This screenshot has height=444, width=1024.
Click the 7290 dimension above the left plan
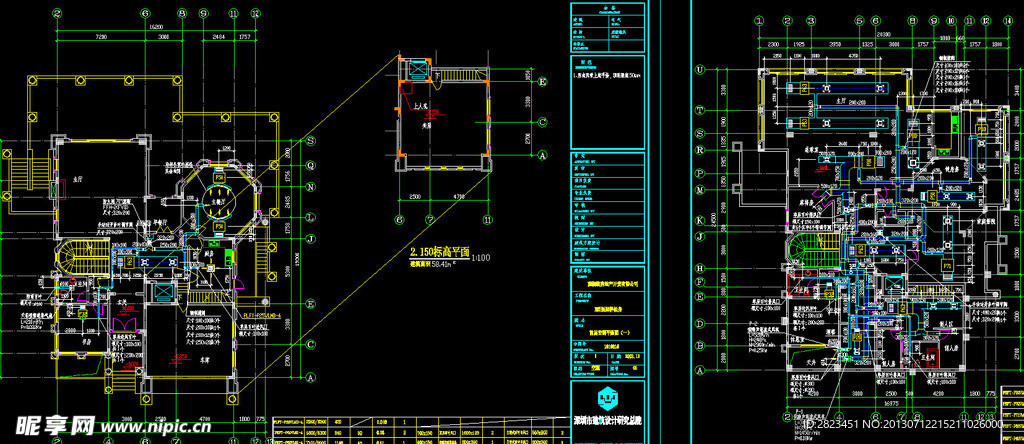tap(101, 36)
